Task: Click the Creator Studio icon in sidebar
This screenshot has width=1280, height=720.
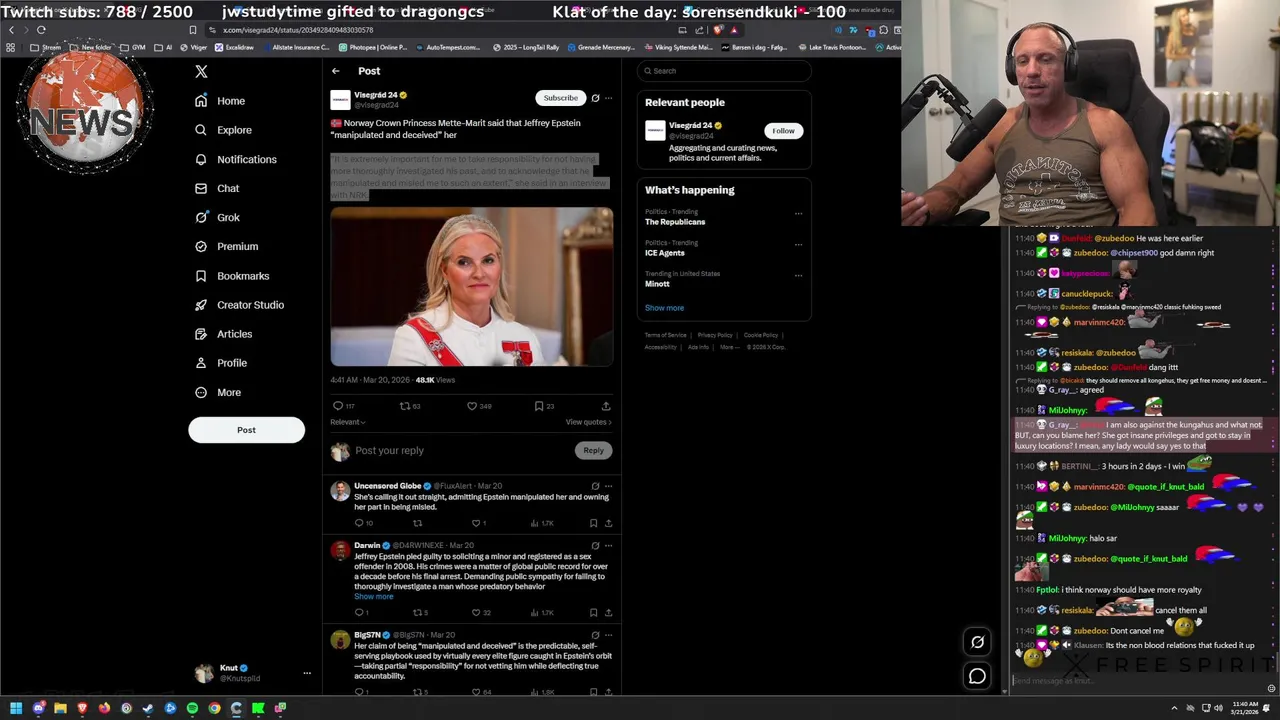Action: (201, 305)
